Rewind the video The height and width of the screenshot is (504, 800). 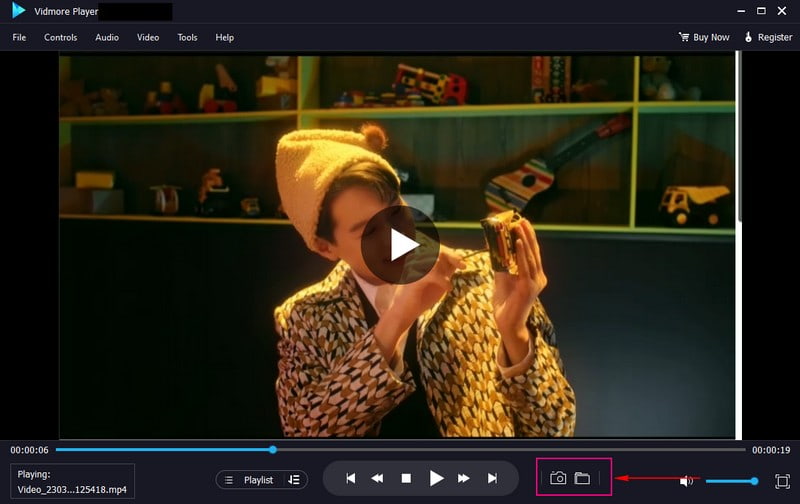(x=378, y=479)
